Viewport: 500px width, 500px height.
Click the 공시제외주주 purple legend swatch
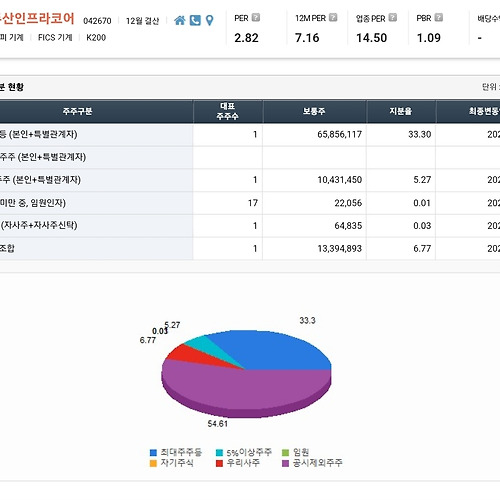pos(285,463)
